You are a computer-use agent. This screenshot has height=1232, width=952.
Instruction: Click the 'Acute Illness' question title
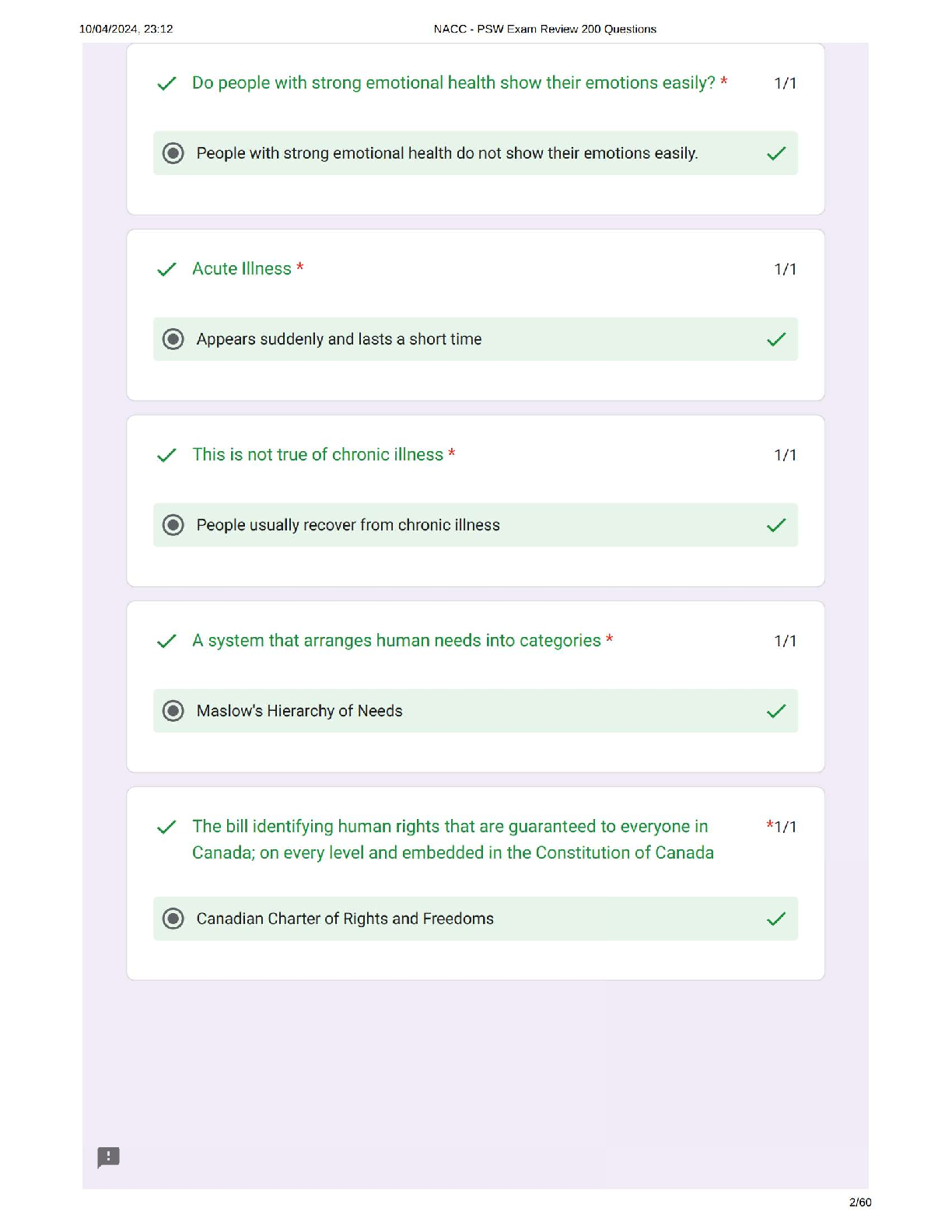tap(242, 269)
